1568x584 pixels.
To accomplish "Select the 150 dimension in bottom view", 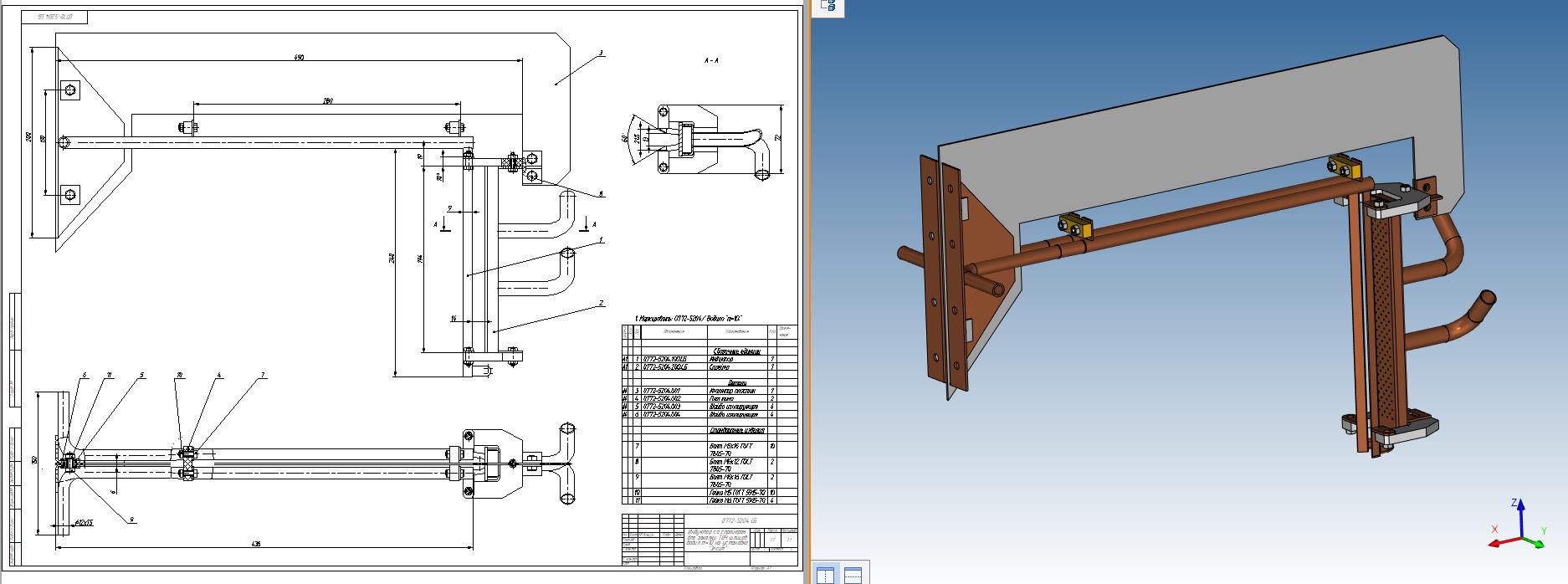I will click(x=35, y=460).
